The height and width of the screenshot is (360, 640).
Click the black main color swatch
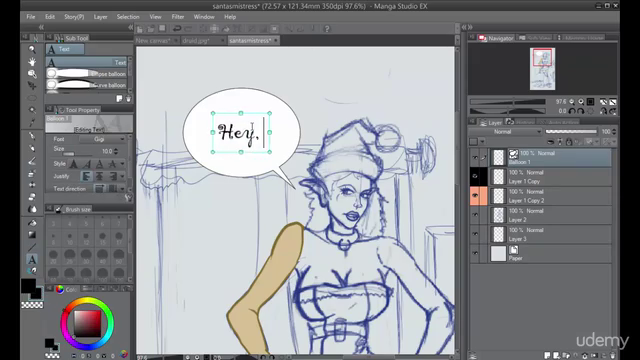pos(28,286)
